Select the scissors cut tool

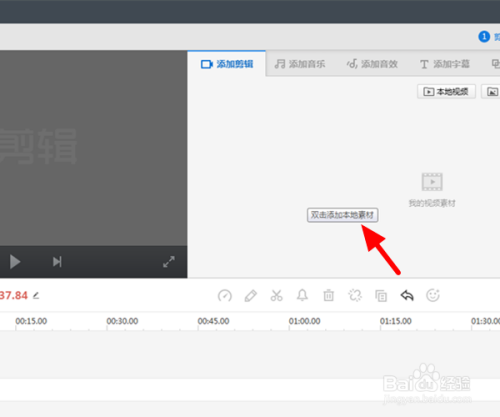click(277, 296)
